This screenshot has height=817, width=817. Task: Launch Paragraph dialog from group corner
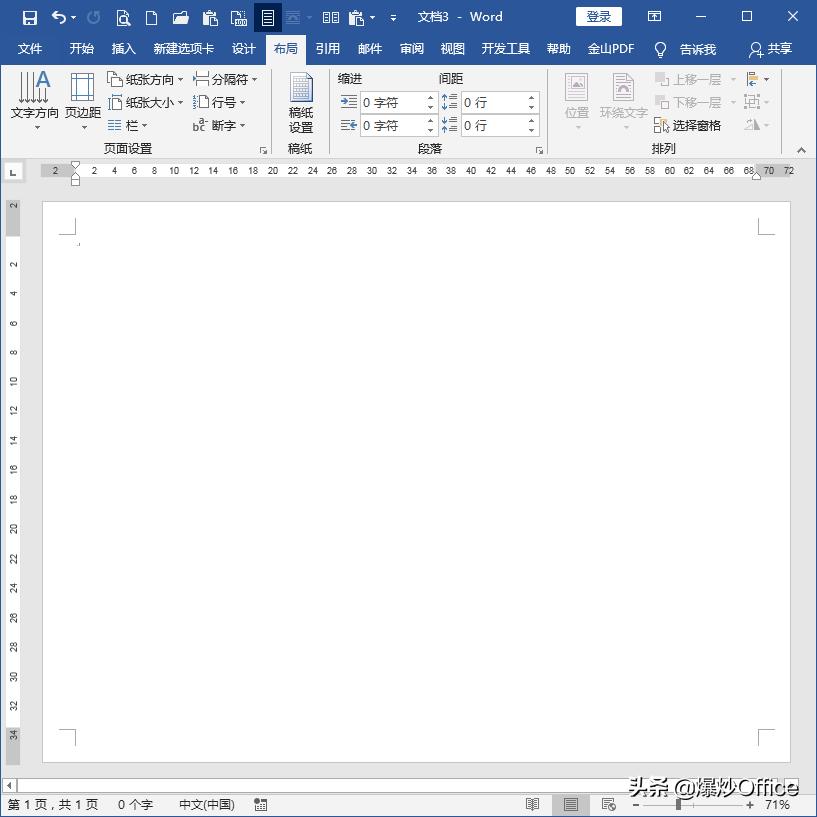click(x=539, y=150)
